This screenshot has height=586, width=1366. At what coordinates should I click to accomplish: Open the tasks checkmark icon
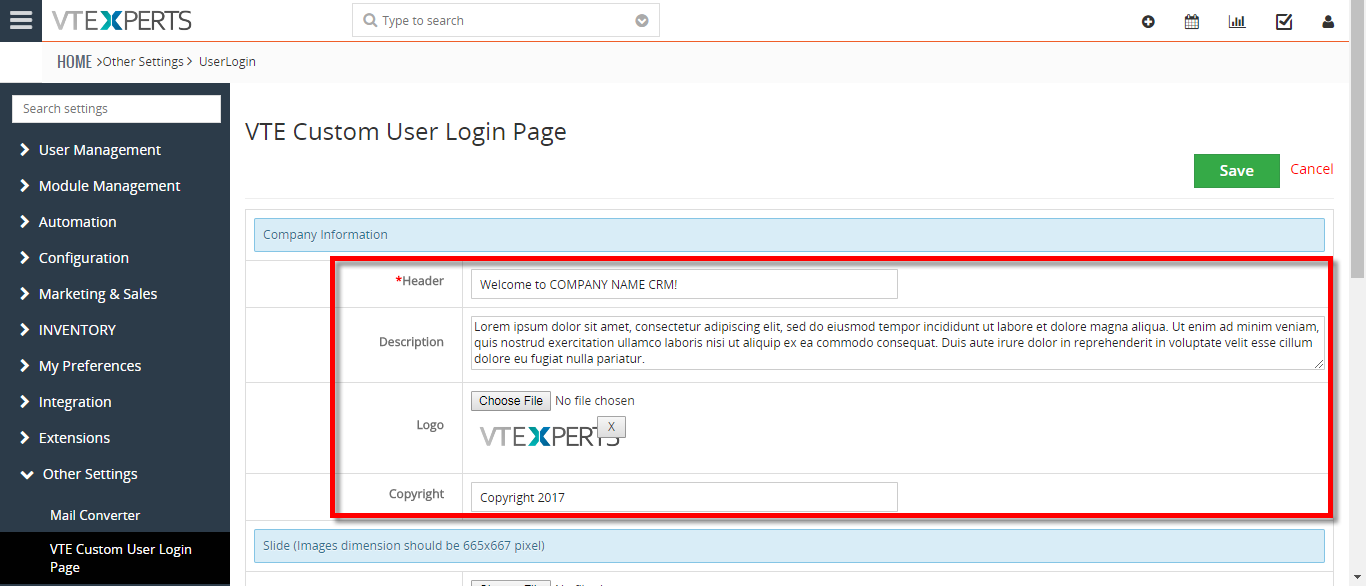pos(1284,21)
